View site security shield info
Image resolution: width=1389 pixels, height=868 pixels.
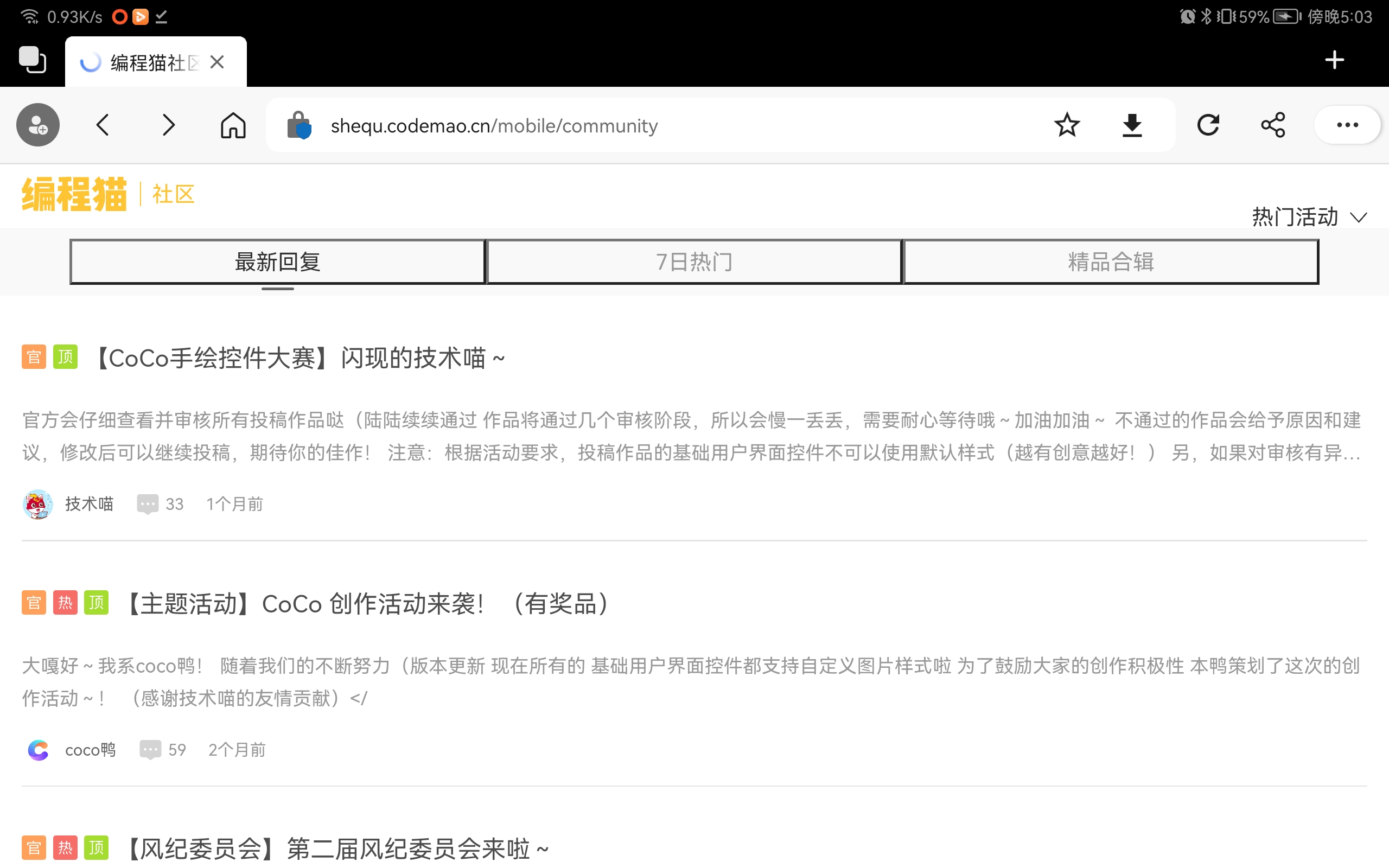tap(298, 125)
